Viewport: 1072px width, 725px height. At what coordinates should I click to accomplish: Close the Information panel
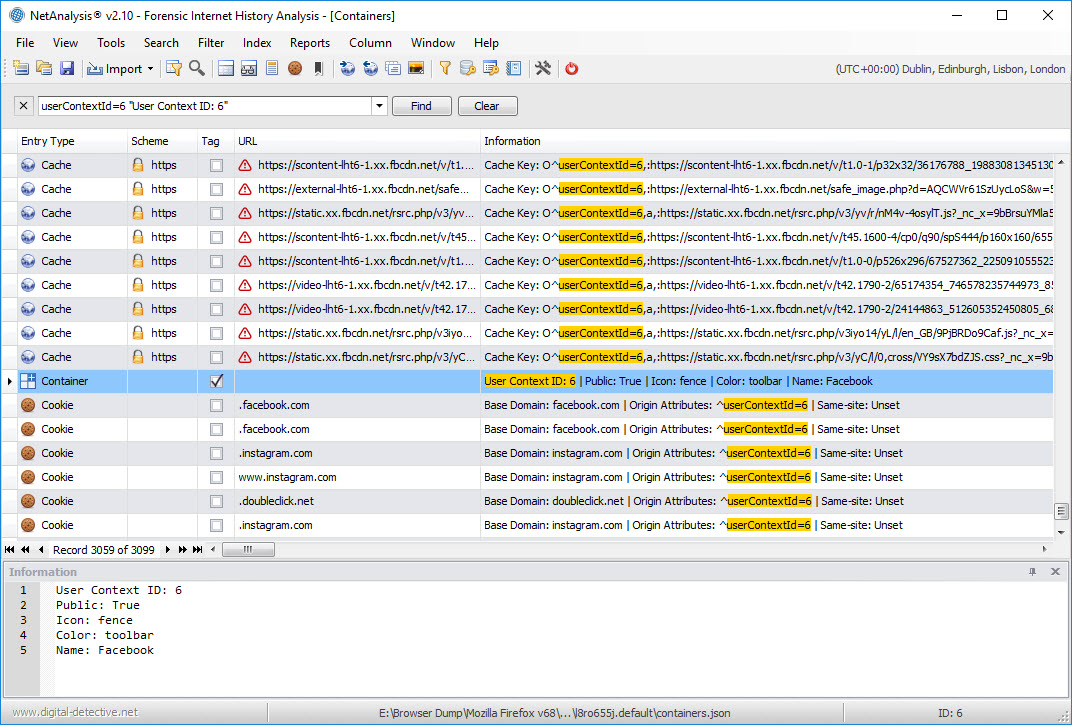click(1055, 572)
